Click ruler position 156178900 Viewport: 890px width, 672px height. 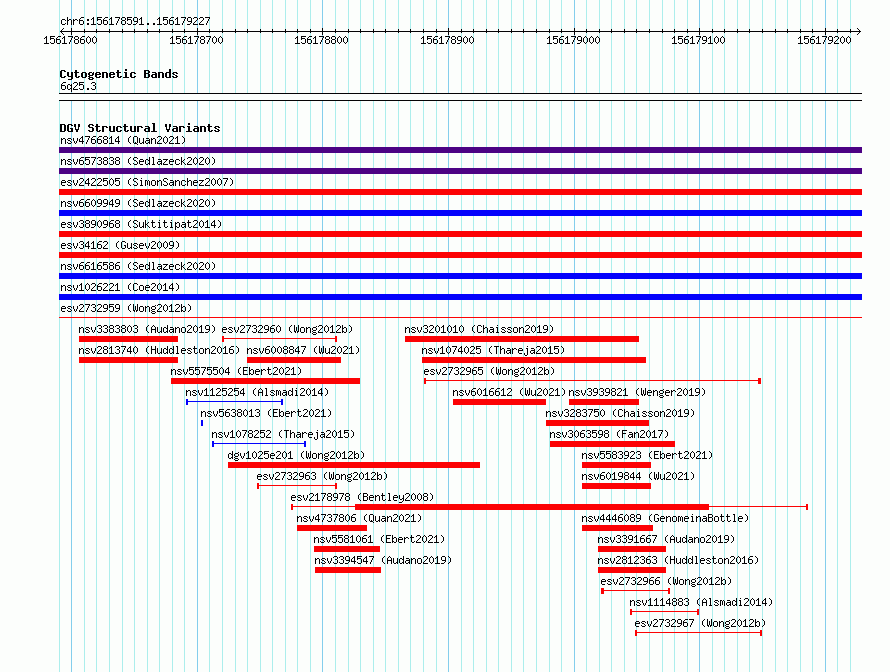[447, 40]
